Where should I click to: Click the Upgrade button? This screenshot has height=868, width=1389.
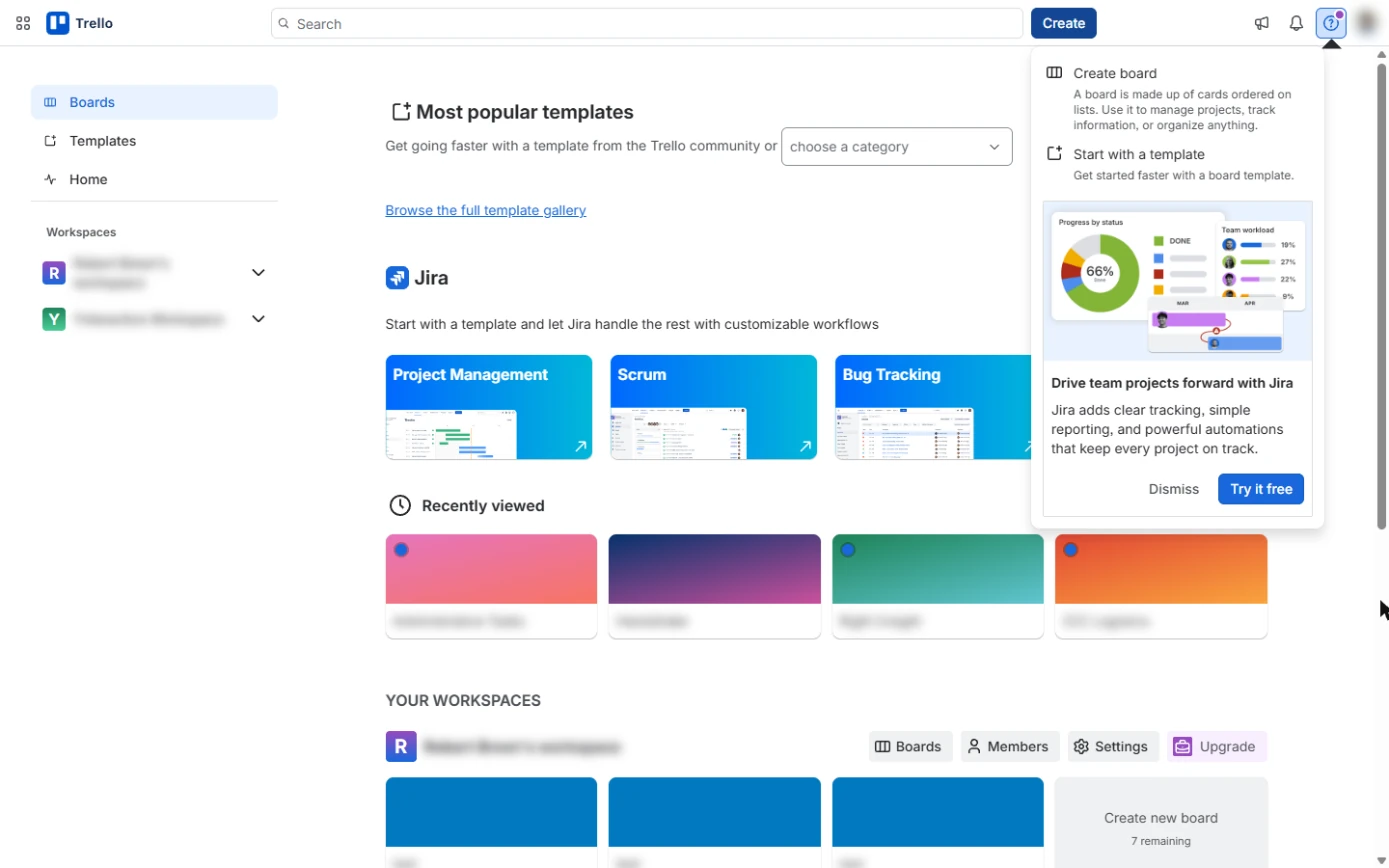point(1216,746)
